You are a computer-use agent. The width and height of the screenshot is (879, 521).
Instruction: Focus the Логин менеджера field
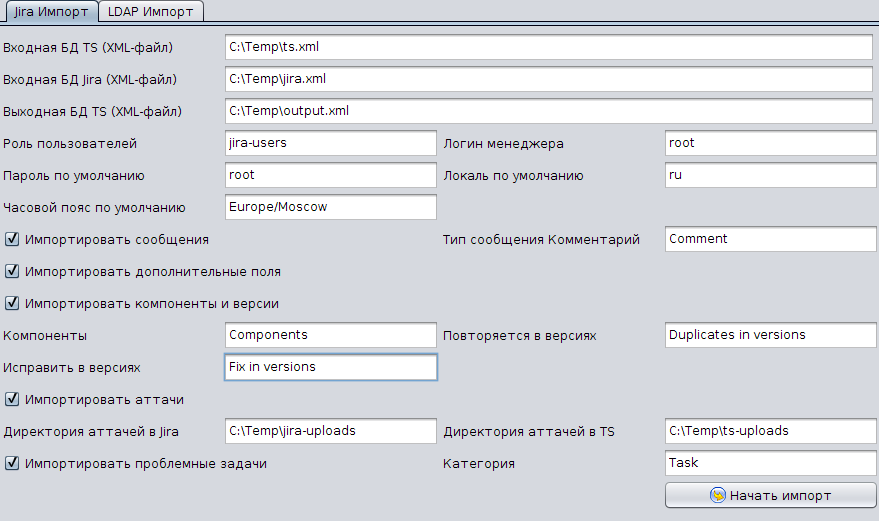pyautogui.click(x=770, y=143)
